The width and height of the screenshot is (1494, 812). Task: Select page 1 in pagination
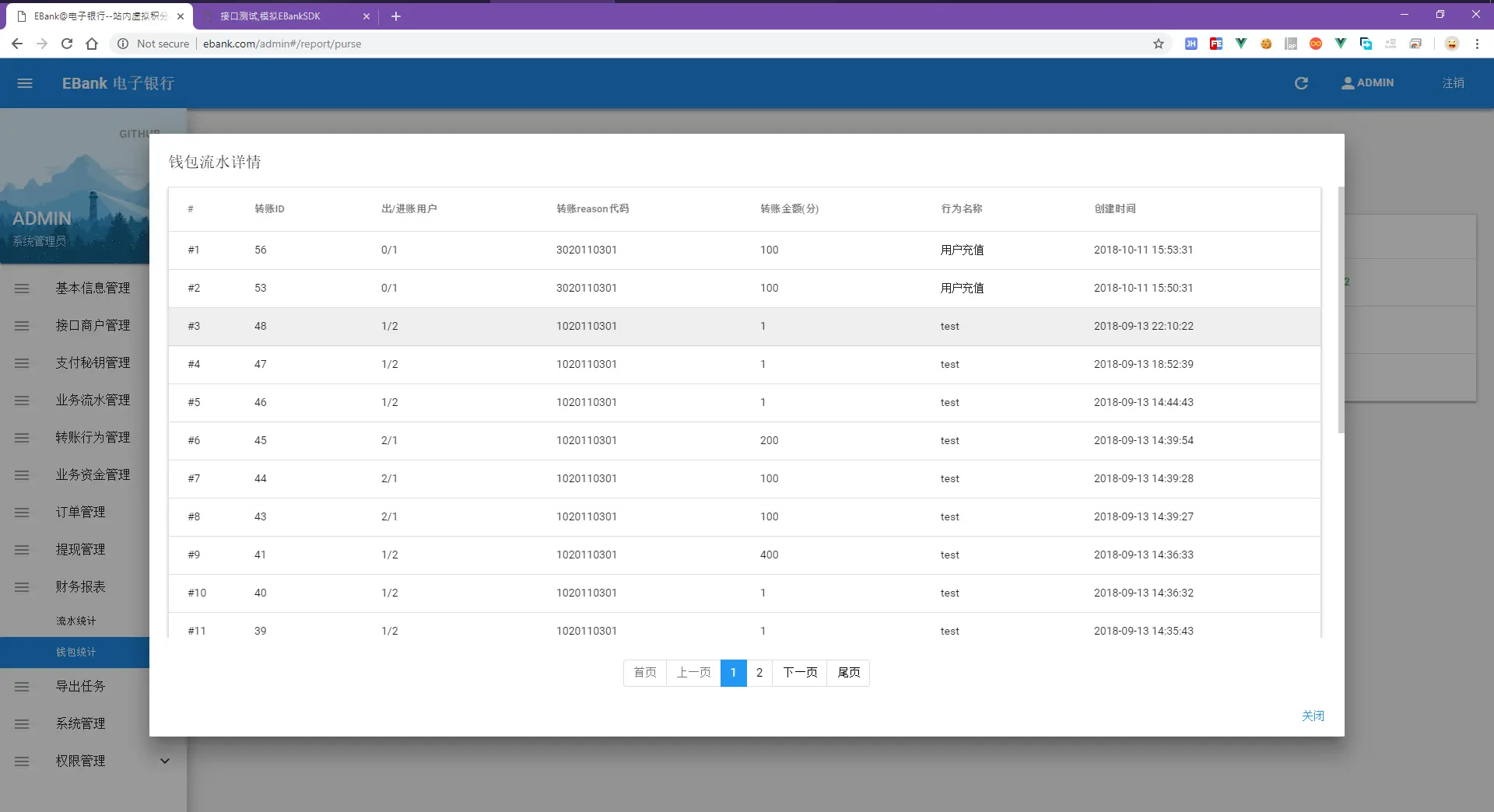[733, 673]
